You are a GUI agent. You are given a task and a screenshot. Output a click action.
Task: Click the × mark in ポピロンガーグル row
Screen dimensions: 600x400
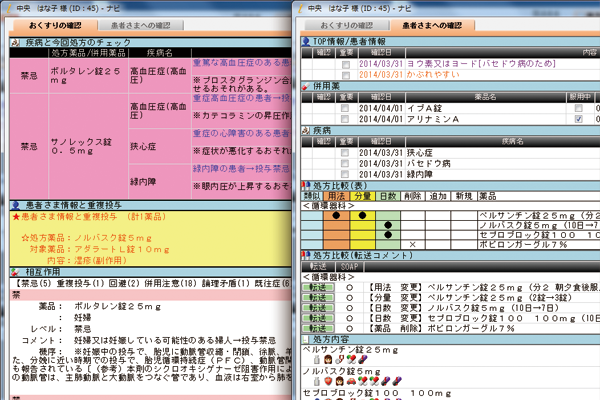tap(412, 245)
